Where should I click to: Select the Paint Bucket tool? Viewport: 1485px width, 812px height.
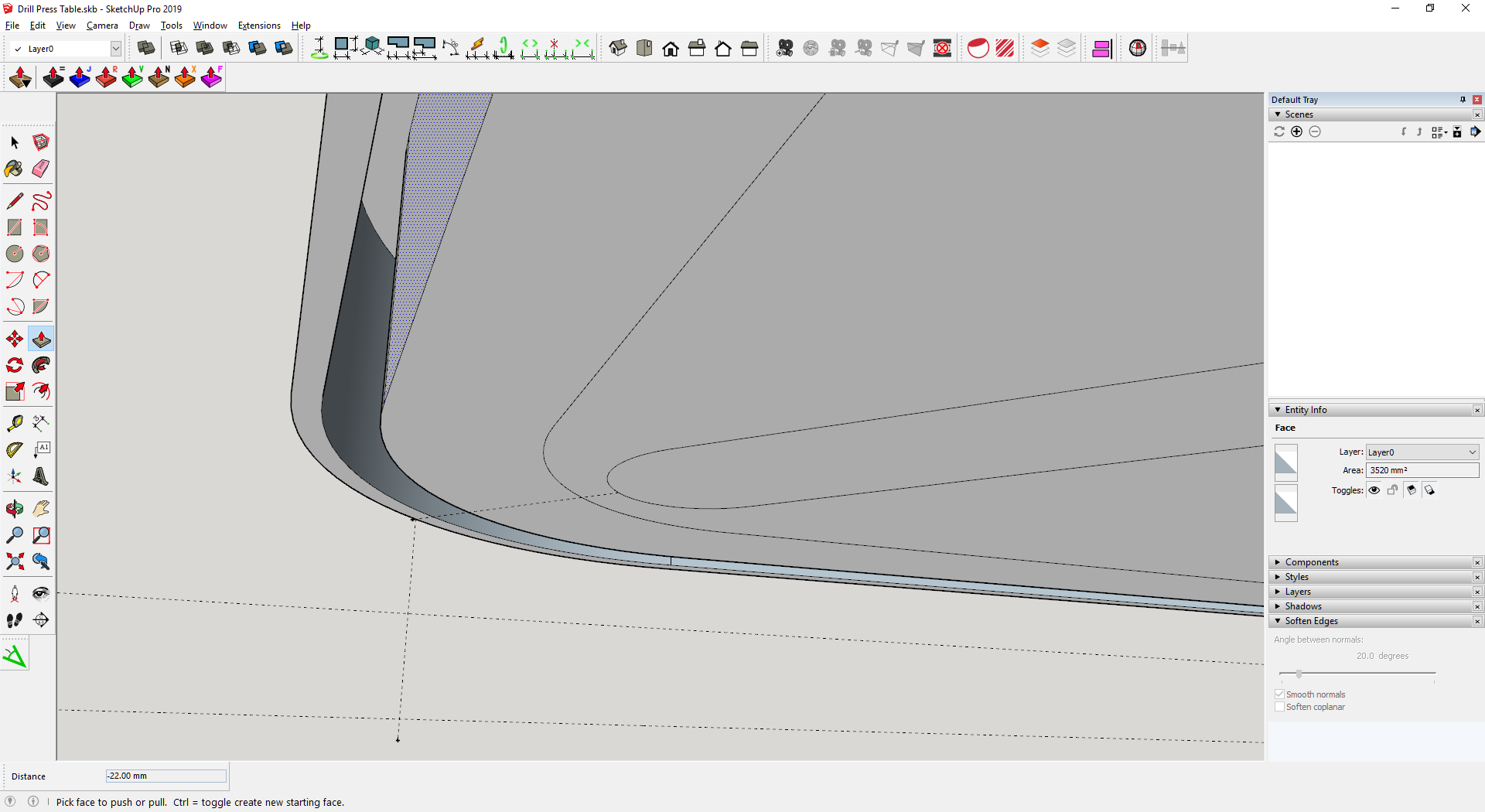tap(14, 169)
